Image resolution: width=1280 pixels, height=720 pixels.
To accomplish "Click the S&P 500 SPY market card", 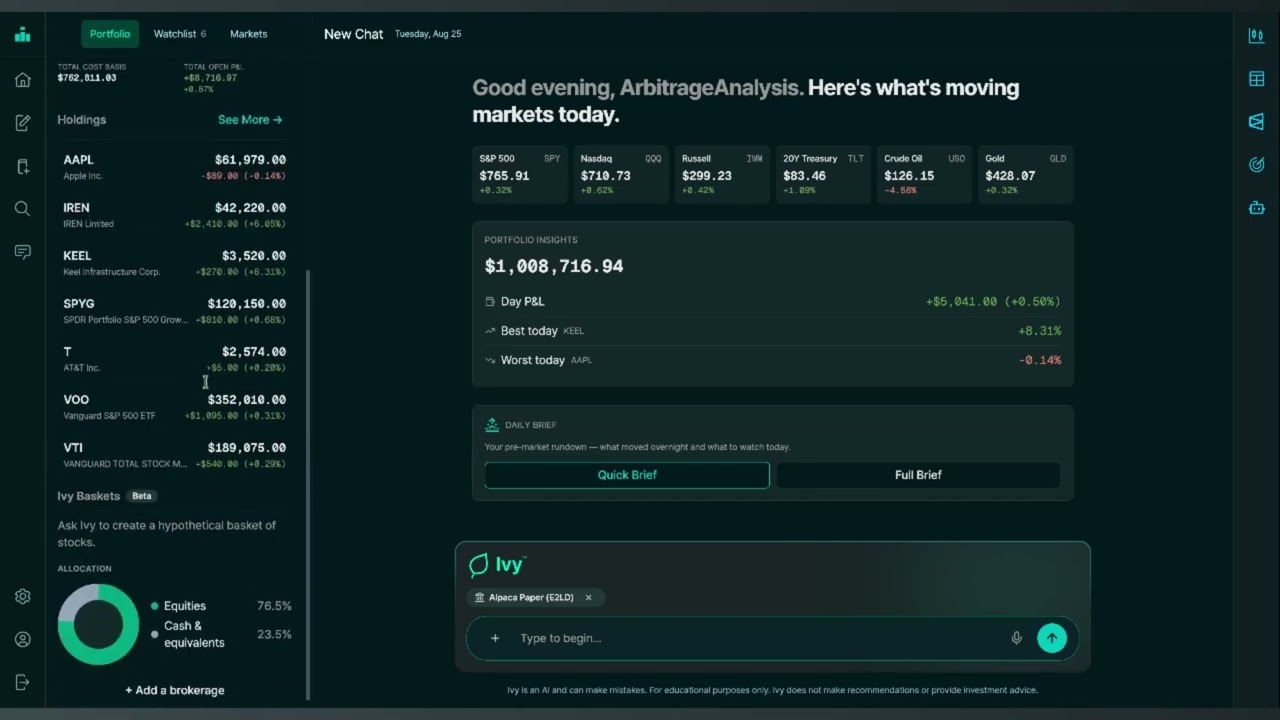I will 519,175.
